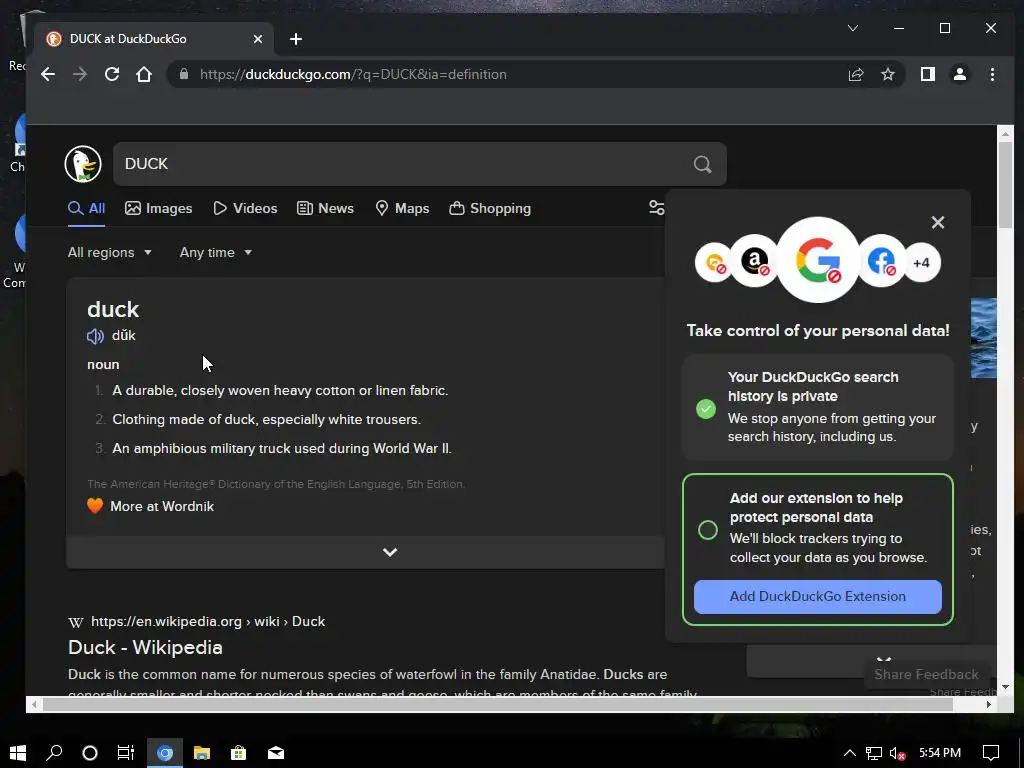This screenshot has height=768, width=1024.
Task: Click the browser address bar URL
Action: click(x=353, y=74)
